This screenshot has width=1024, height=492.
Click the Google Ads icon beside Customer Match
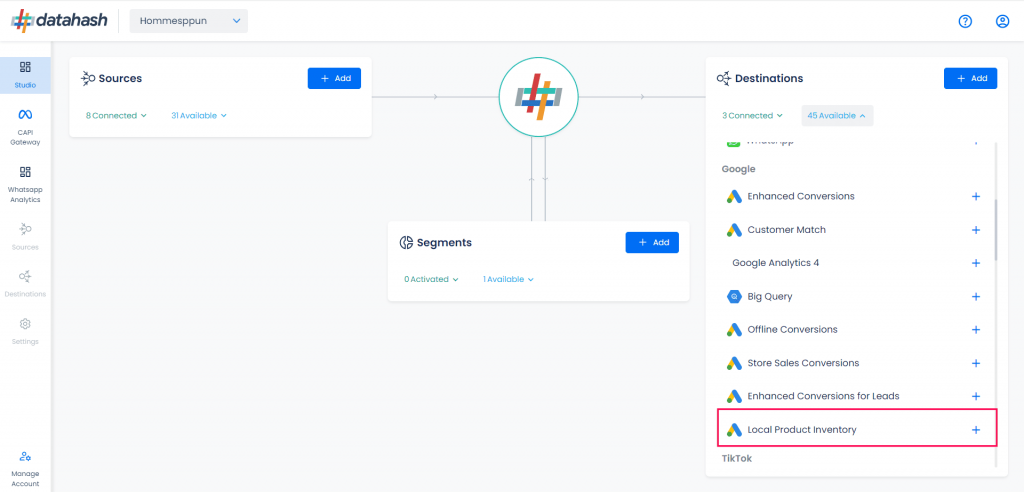(x=734, y=230)
